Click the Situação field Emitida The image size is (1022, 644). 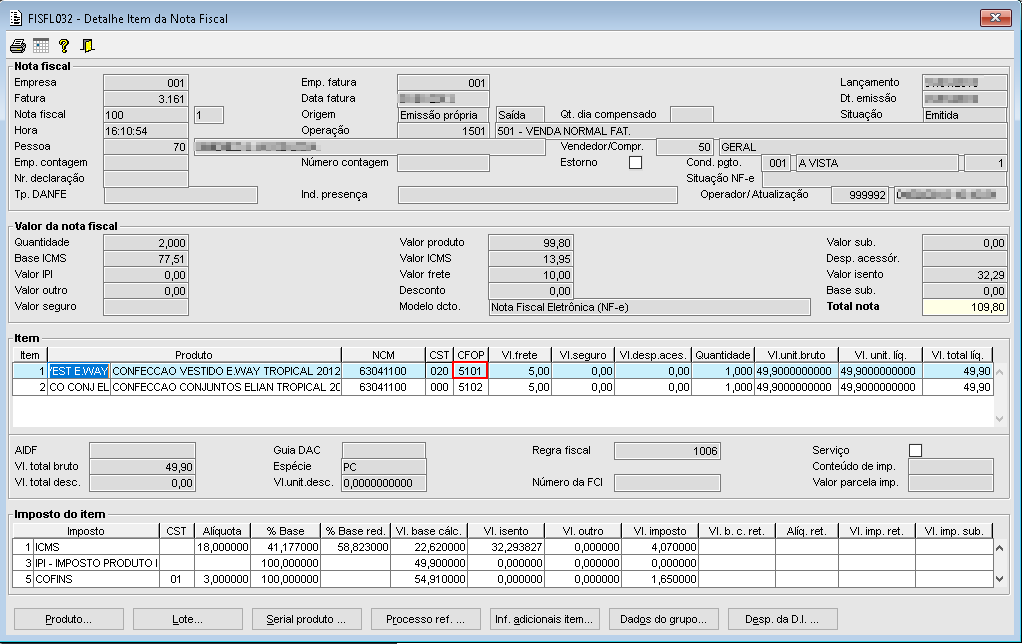[x=965, y=115]
